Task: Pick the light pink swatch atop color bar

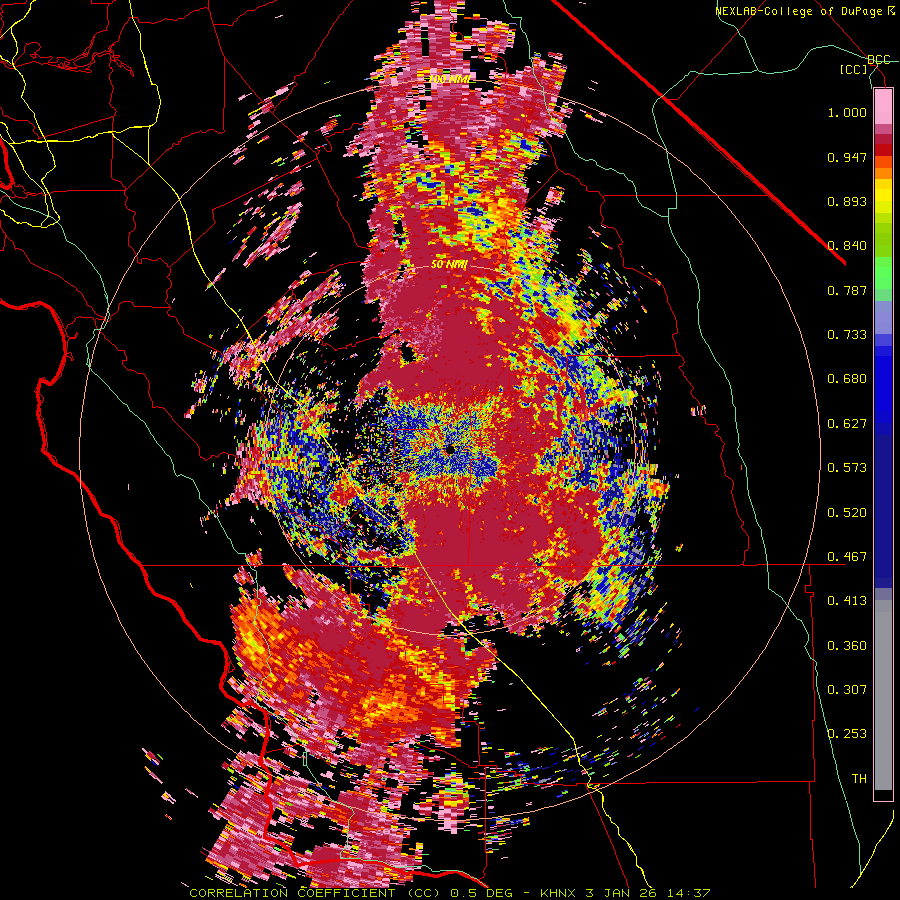Action: click(883, 106)
